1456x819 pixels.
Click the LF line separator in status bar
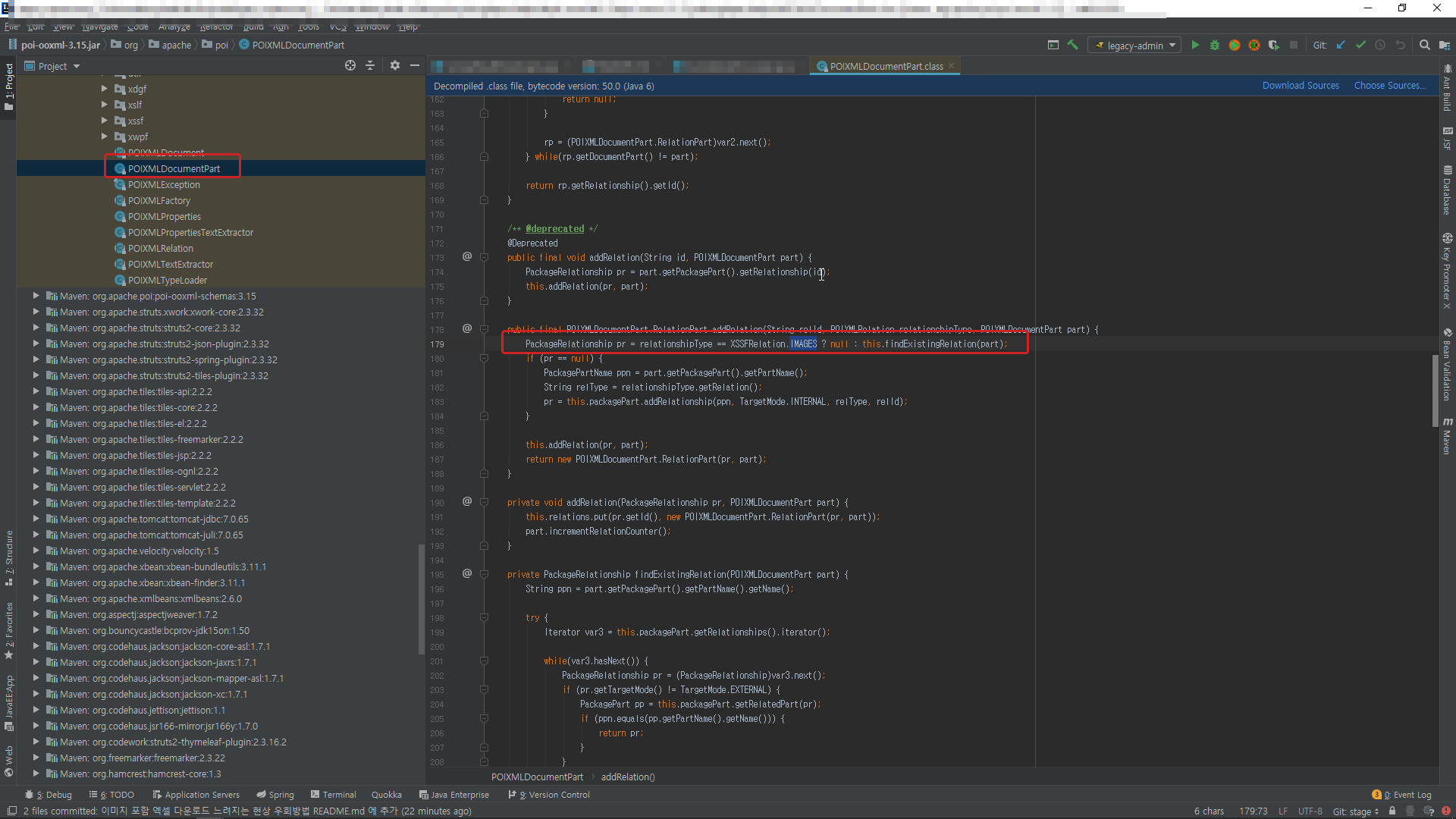(x=1282, y=811)
